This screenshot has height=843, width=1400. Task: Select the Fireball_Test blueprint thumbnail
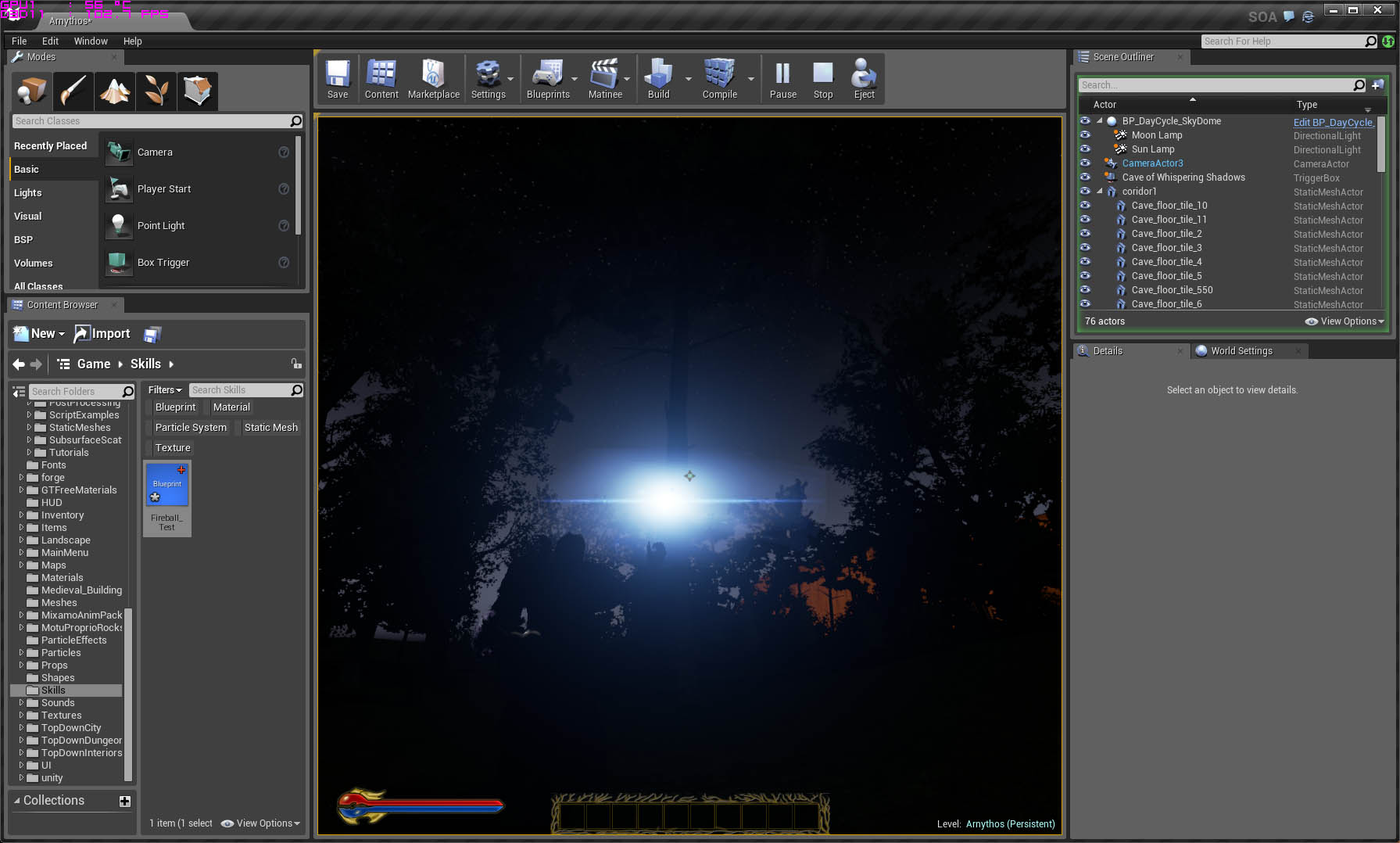(x=166, y=484)
